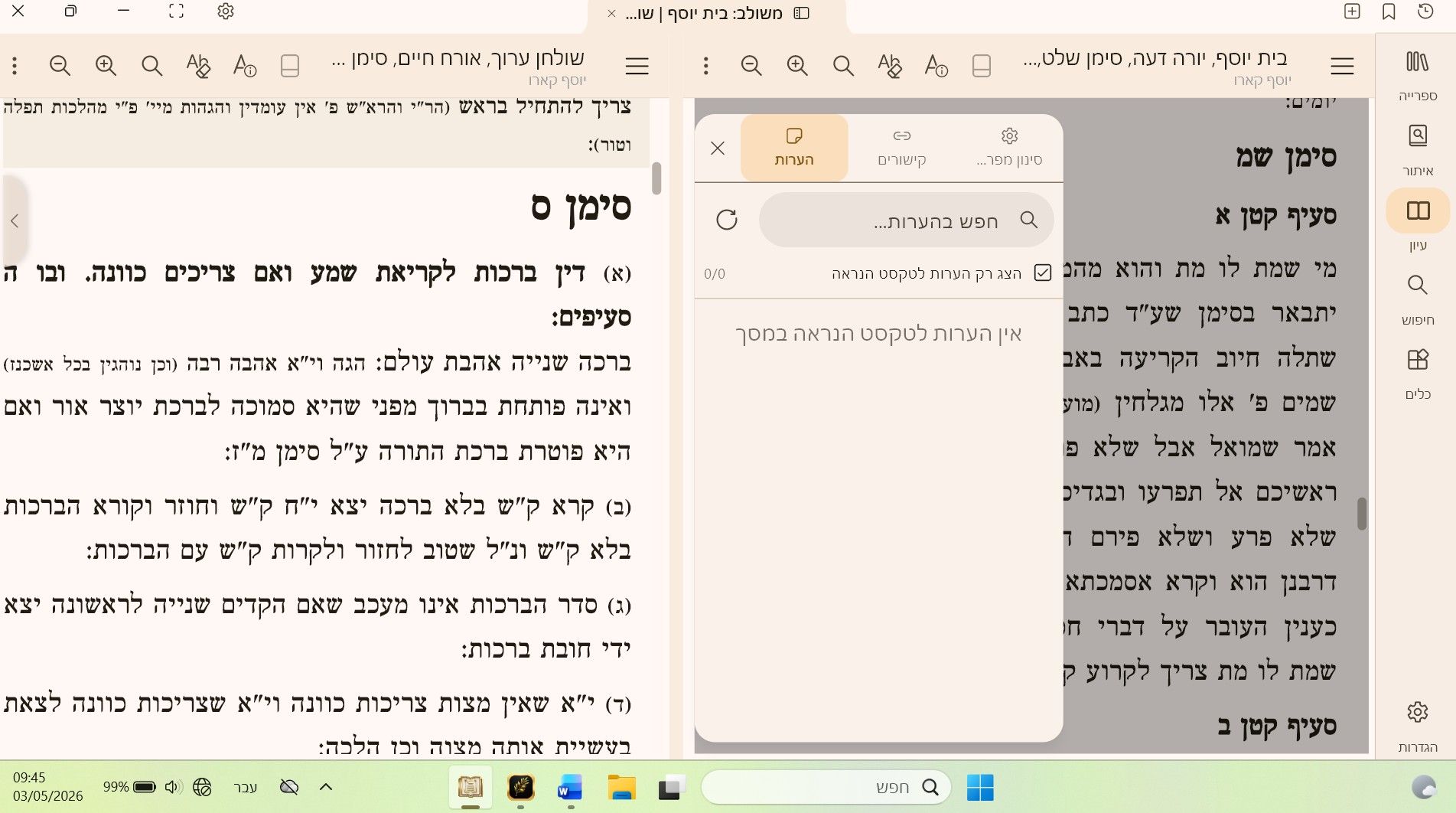Open the חיפוש search sidebar icon

pyautogui.click(x=1417, y=298)
